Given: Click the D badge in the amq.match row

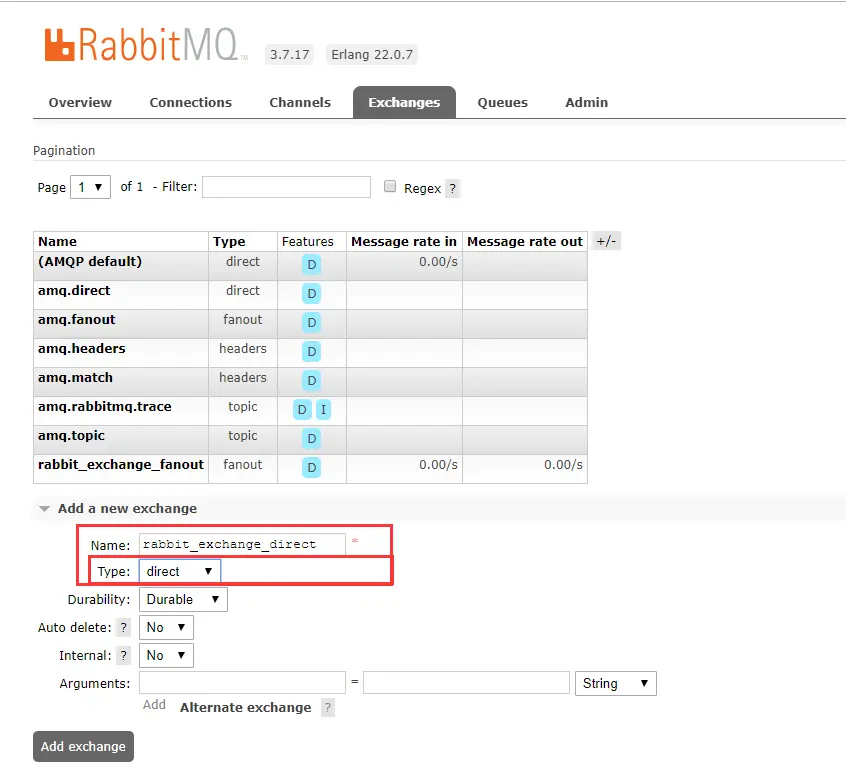Looking at the screenshot, I should point(311,381).
